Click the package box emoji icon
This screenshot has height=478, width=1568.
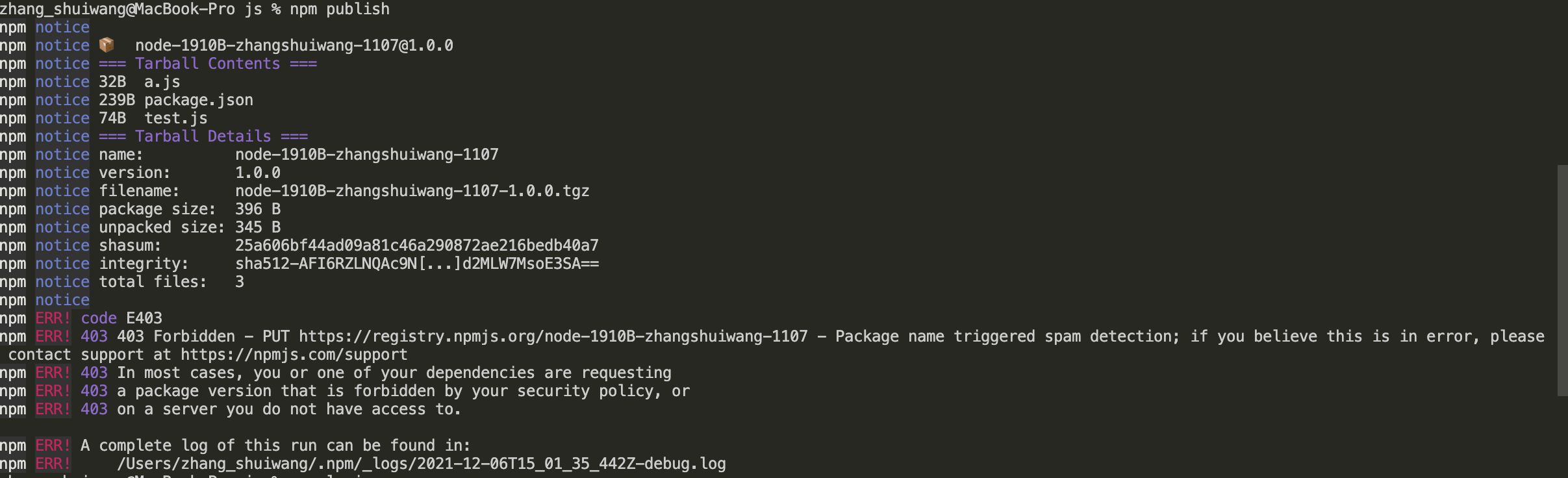tap(107, 45)
